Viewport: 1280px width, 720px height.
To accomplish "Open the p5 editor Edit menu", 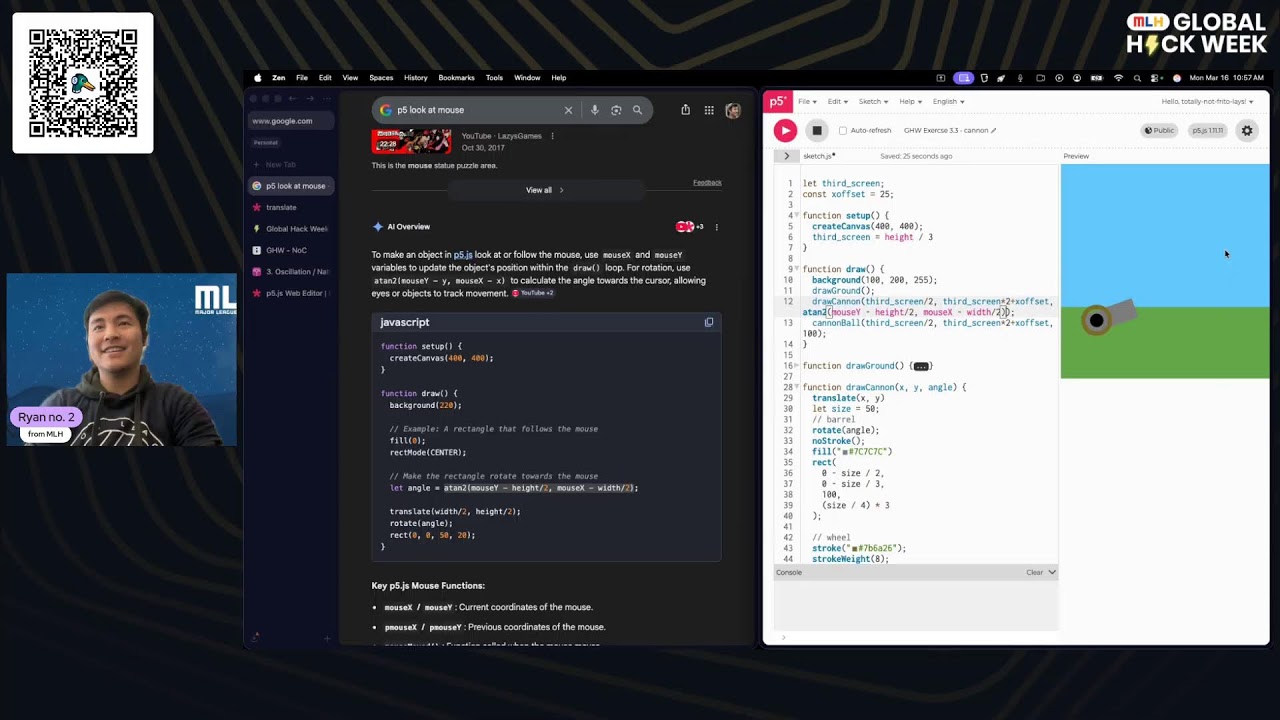I will coord(837,101).
